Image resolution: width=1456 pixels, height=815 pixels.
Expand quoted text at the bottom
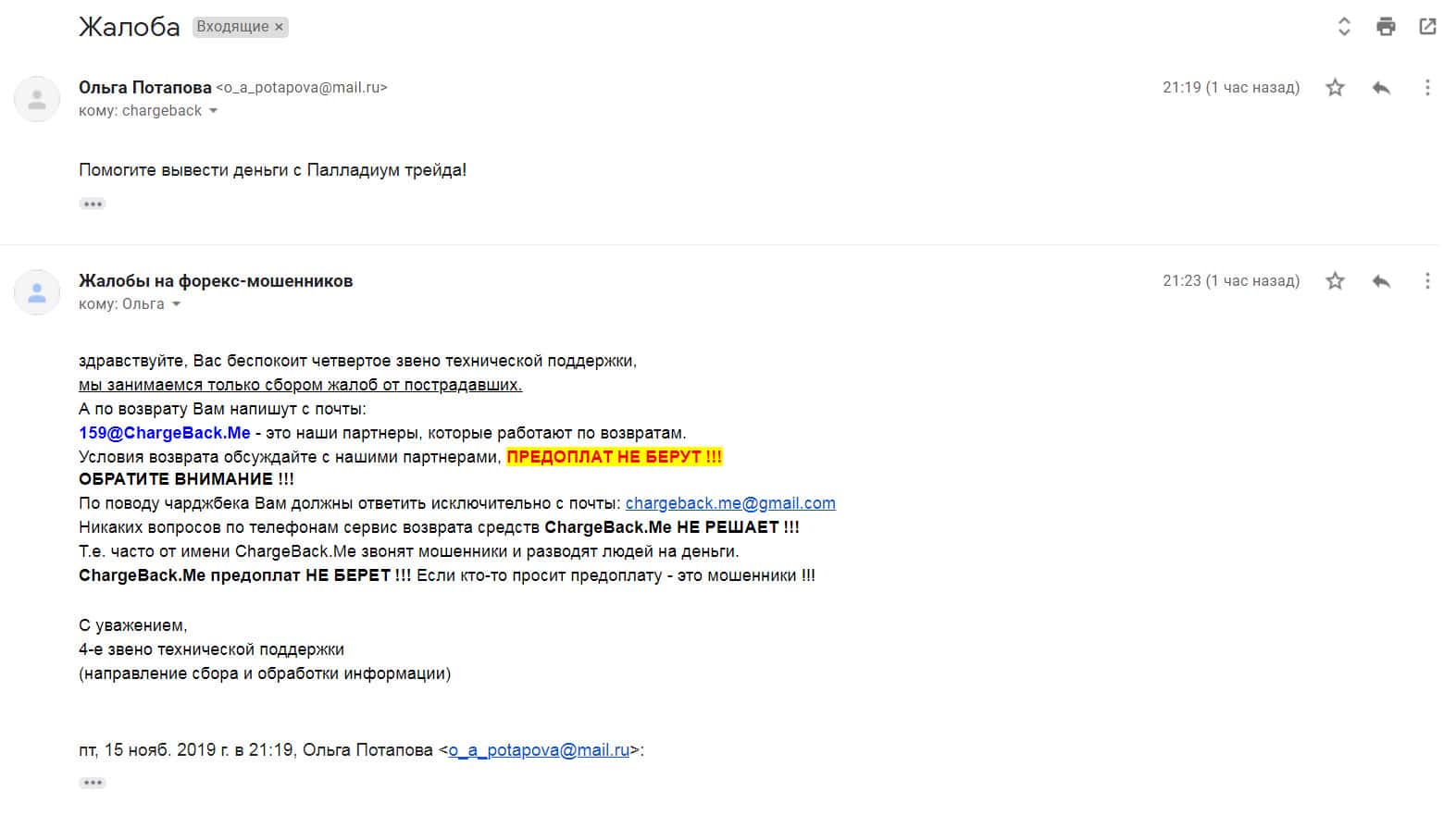click(x=93, y=783)
